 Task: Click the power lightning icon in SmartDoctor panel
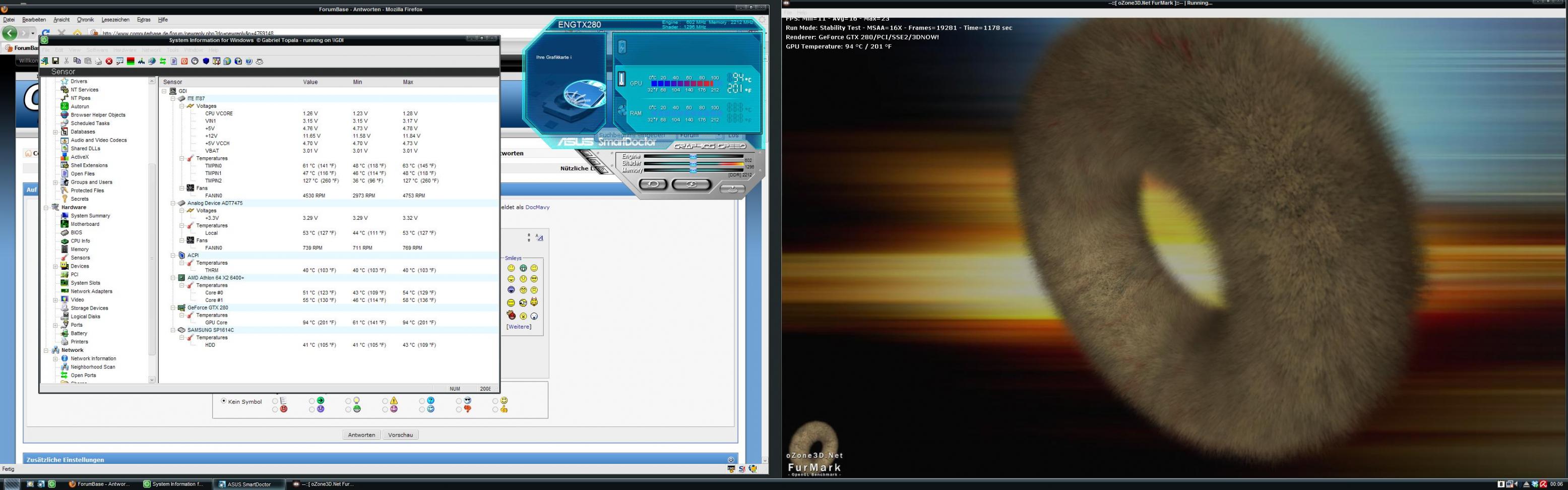(x=622, y=47)
